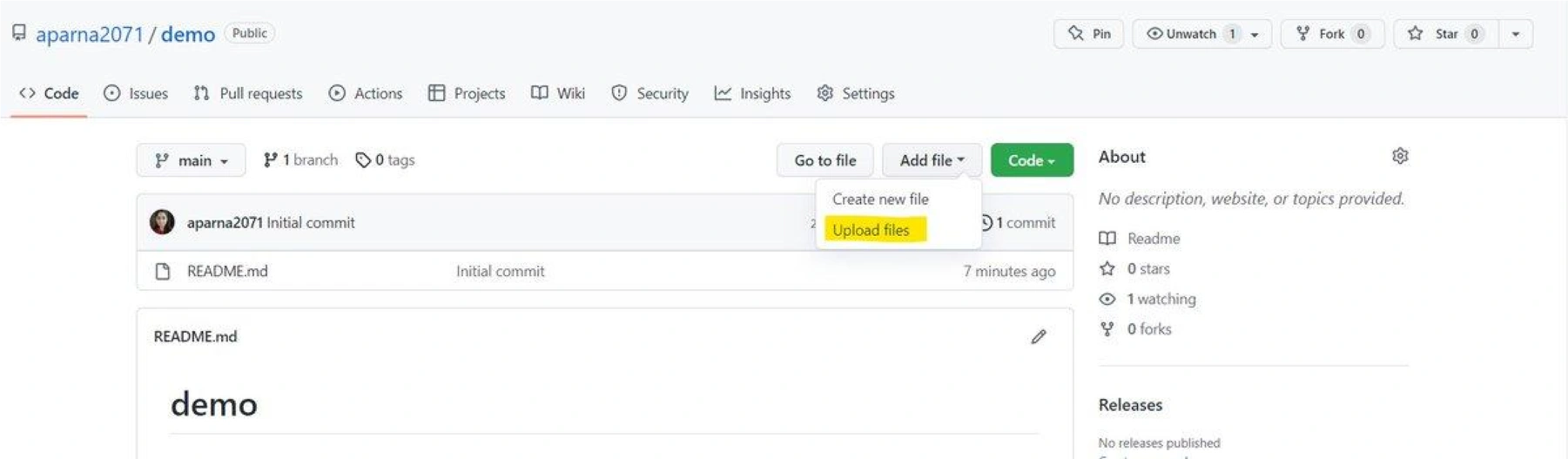Click the Readme book icon in About
Viewport: 1568px width, 459px height.
coord(1107,239)
